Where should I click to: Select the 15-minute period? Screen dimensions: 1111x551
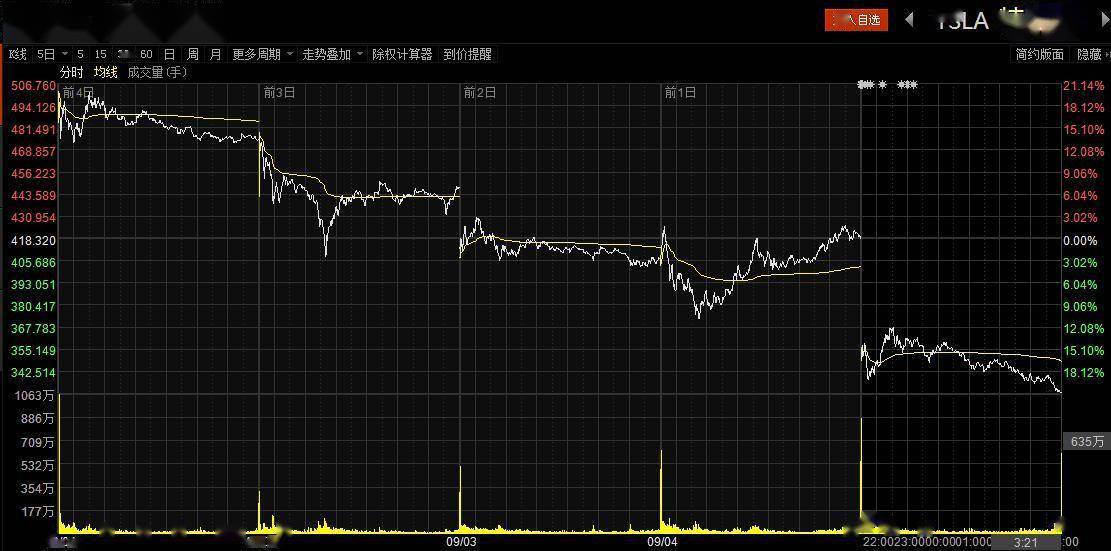click(101, 54)
